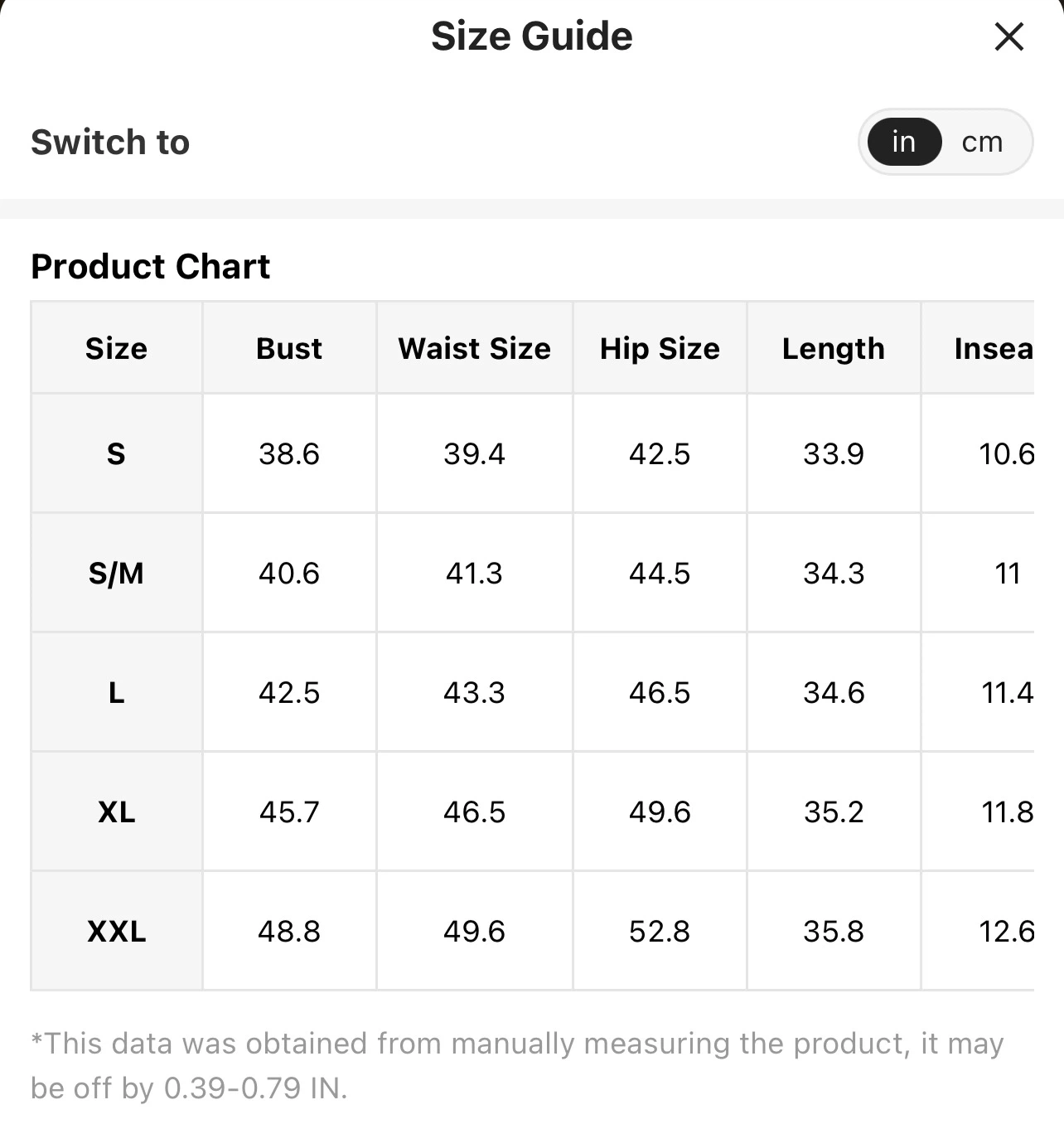This screenshot has height=1129, width=1064.
Task: Switch units to cm
Action: pos(982,142)
